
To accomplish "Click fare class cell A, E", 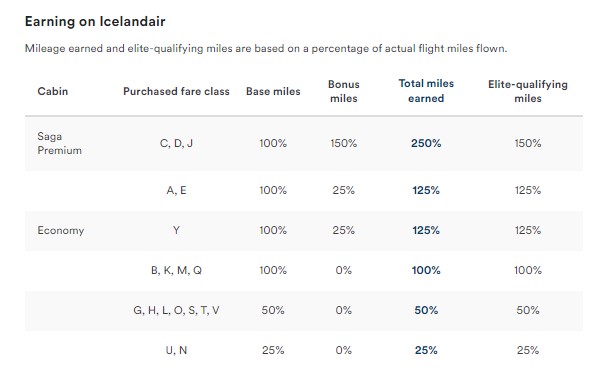I will pos(176,190).
